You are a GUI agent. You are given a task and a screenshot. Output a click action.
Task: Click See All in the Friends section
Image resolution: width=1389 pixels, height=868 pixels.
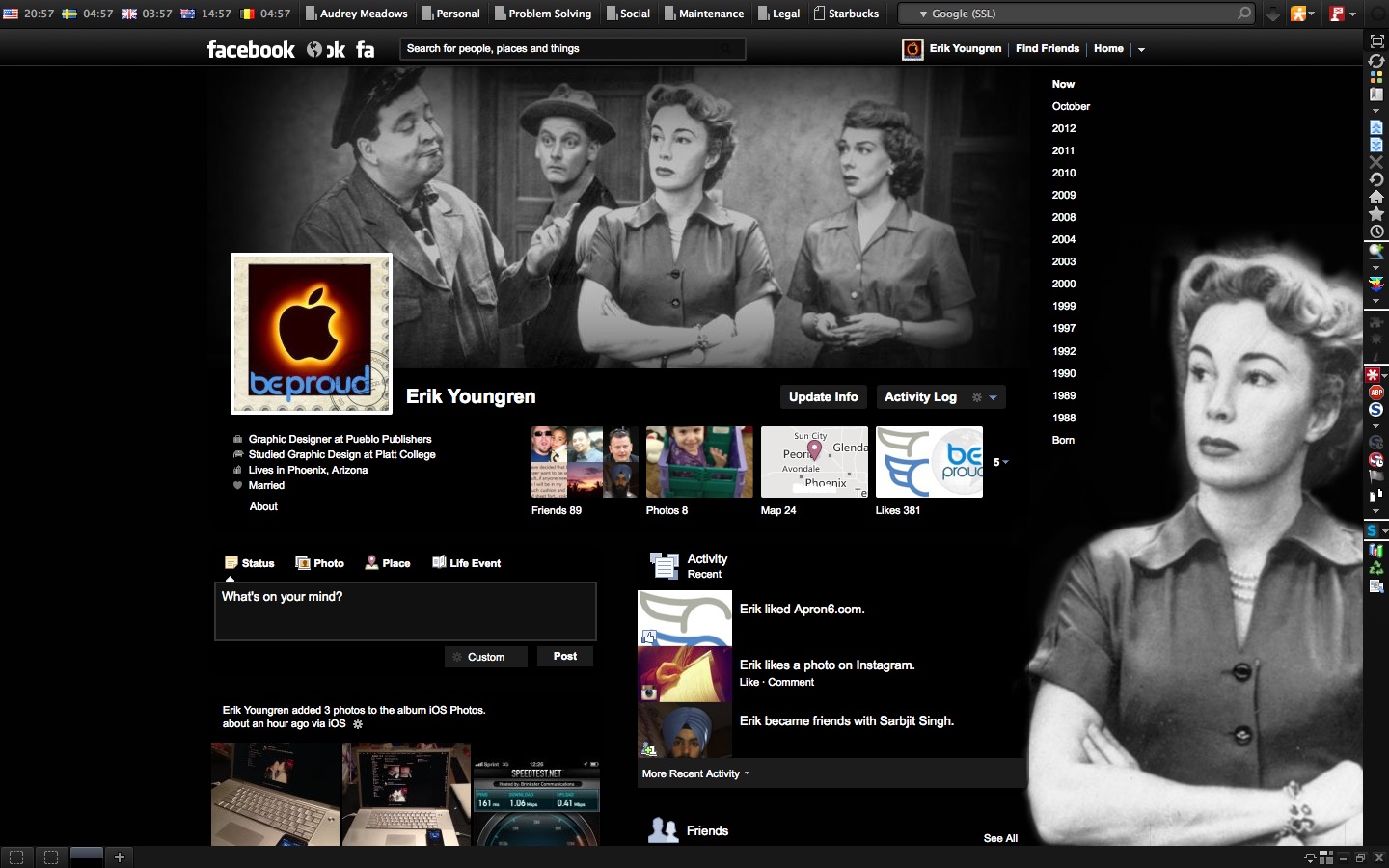click(x=1000, y=838)
